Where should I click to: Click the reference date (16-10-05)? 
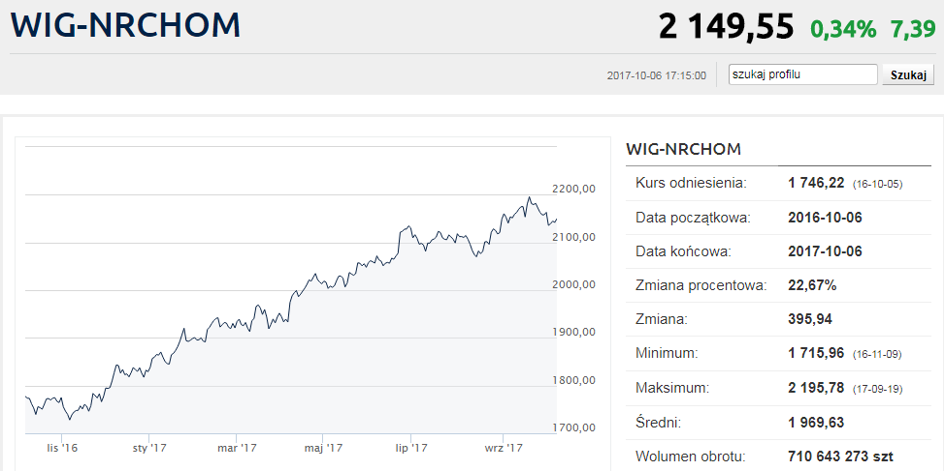[x=878, y=184]
